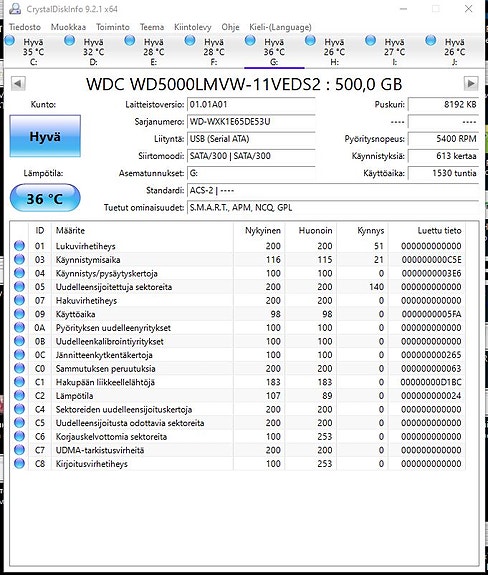Close the CrystalDiskInfo window

coord(469,9)
